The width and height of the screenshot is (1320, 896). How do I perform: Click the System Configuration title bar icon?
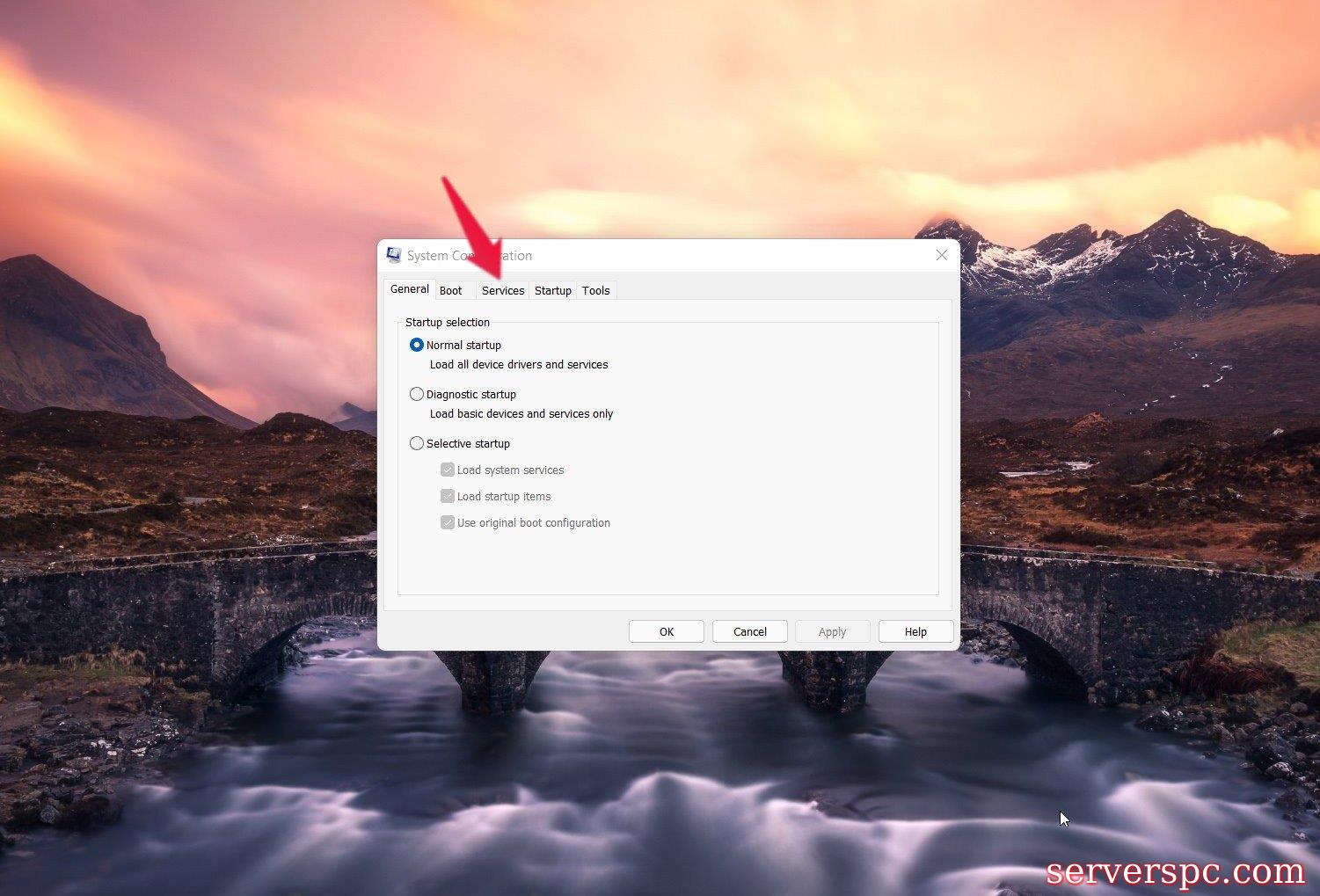click(394, 256)
